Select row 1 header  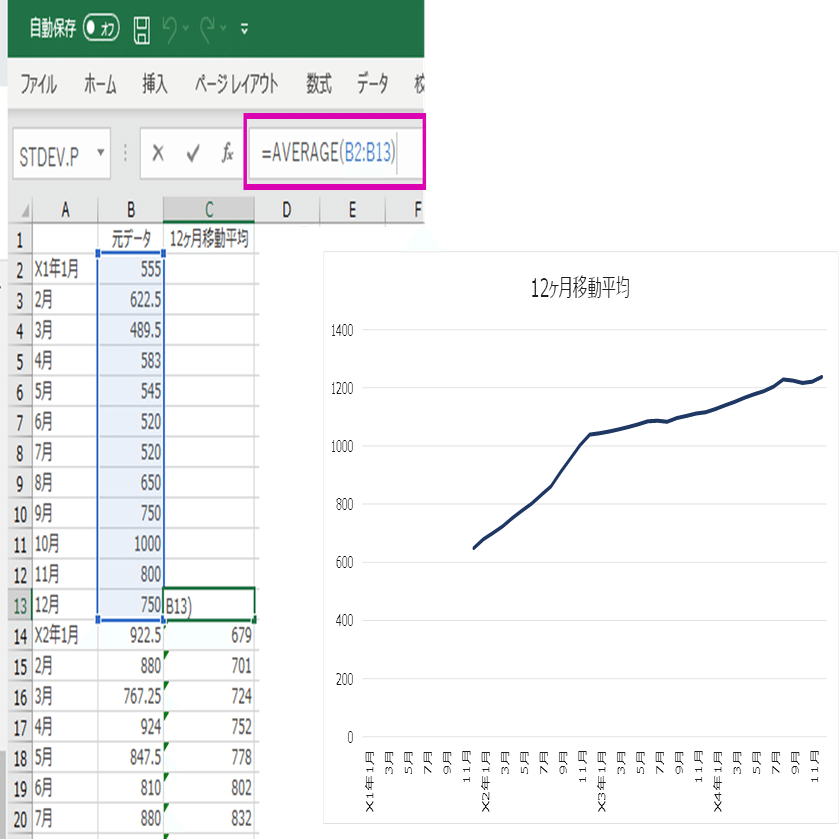coord(20,239)
